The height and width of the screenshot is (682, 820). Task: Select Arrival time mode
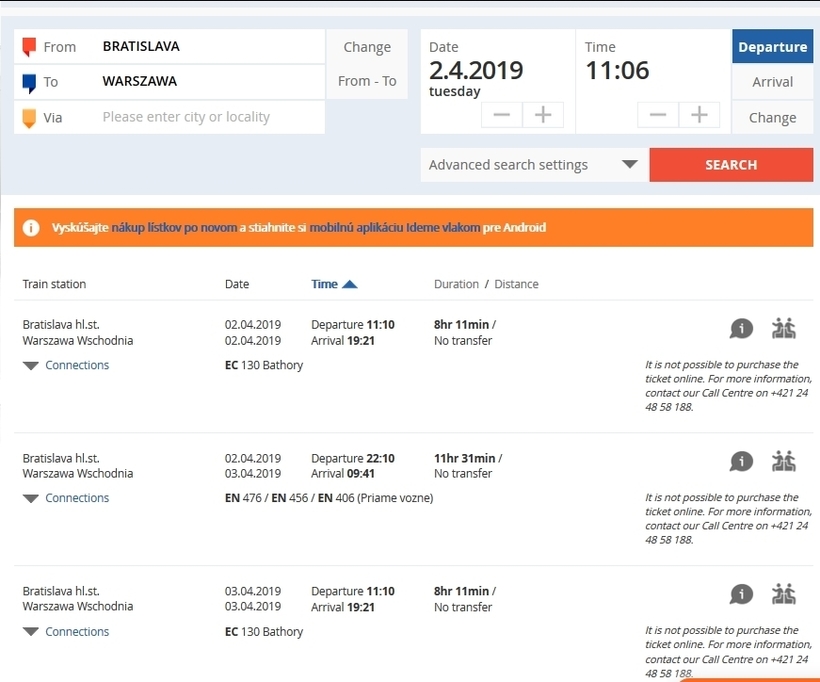pyautogui.click(x=772, y=82)
